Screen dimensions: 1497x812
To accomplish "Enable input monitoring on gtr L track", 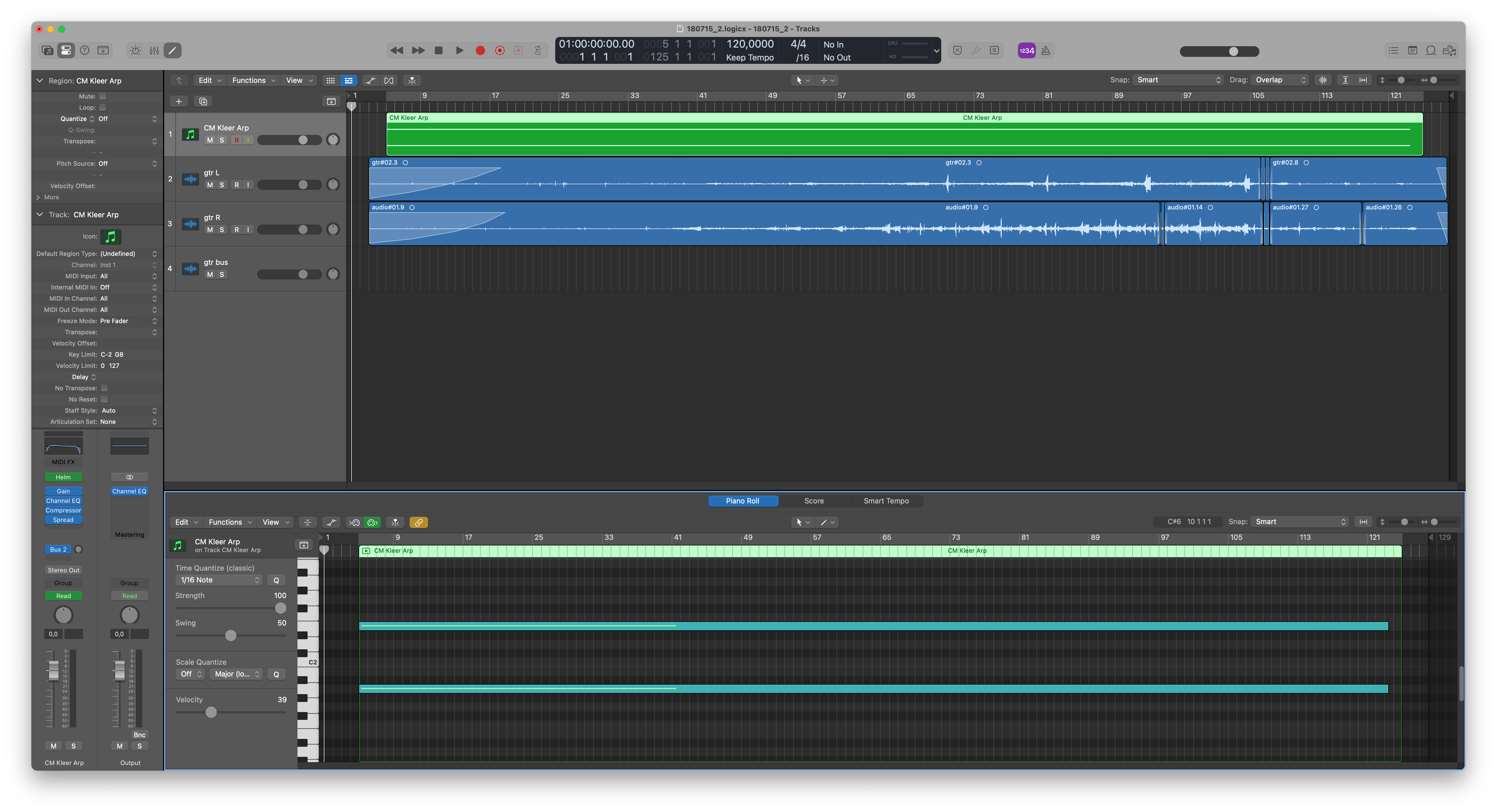I will (248, 185).
